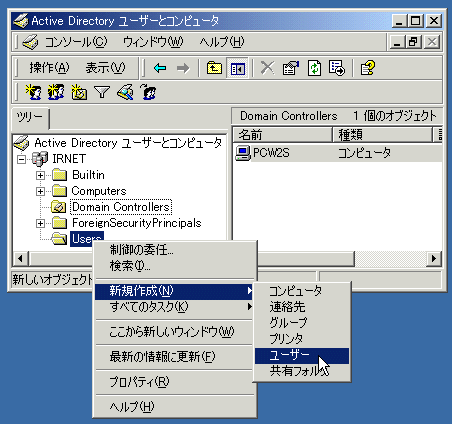This screenshot has width=452, height=424.
Task: Select the ツリー tab
Action: tap(30, 118)
